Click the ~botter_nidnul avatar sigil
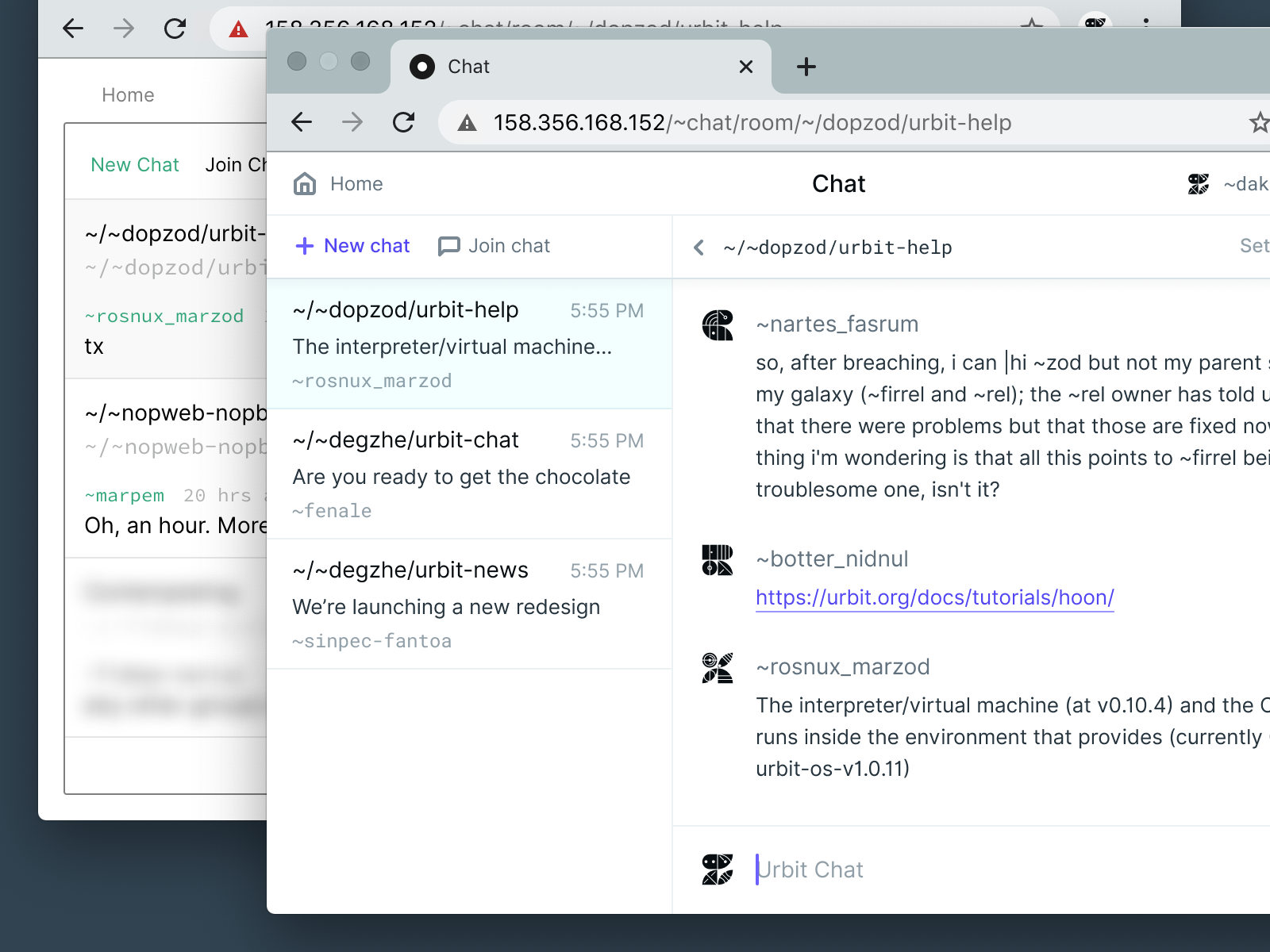The image size is (1270, 952). click(x=718, y=560)
